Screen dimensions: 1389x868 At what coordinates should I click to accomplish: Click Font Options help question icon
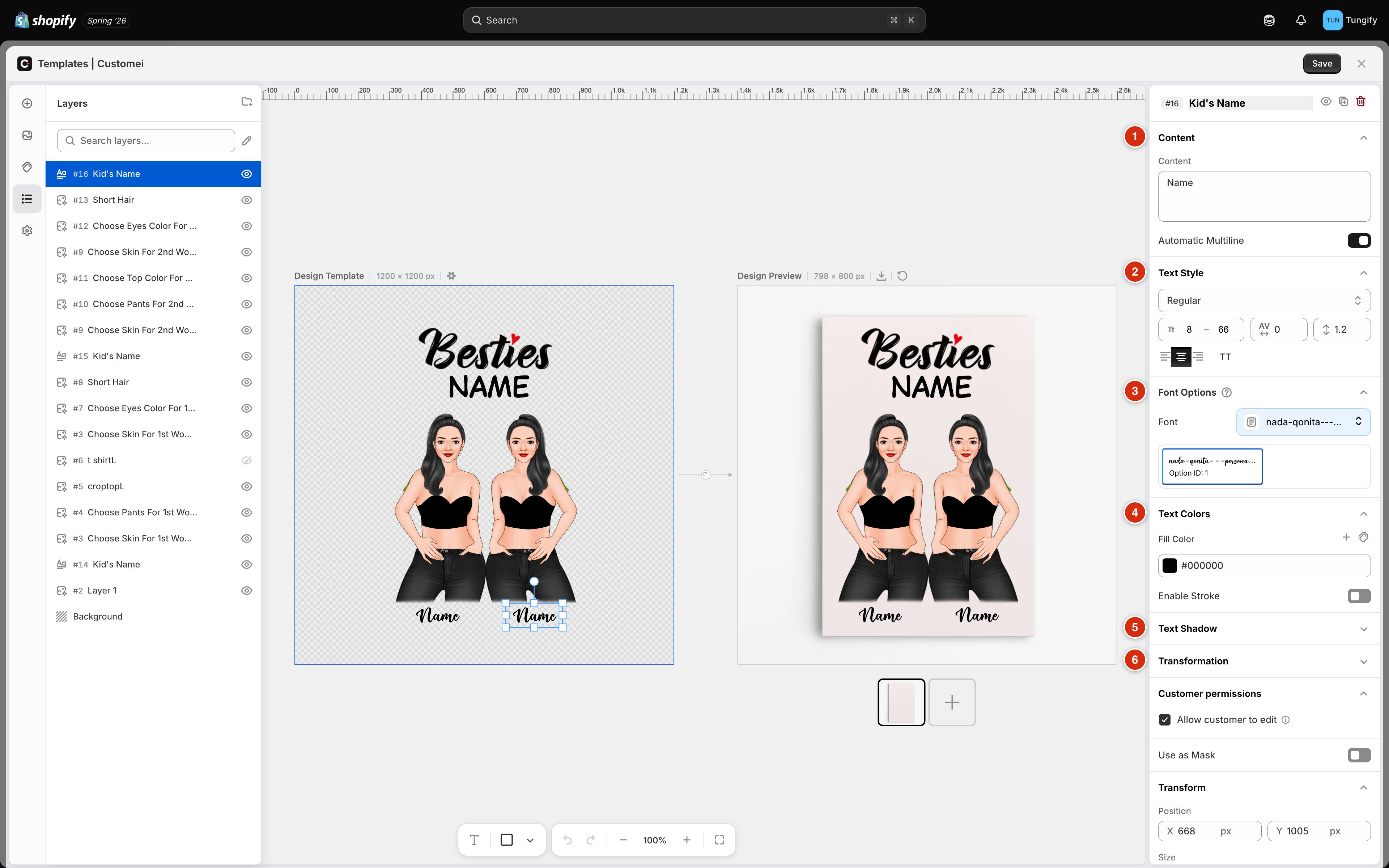click(1227, 393)
